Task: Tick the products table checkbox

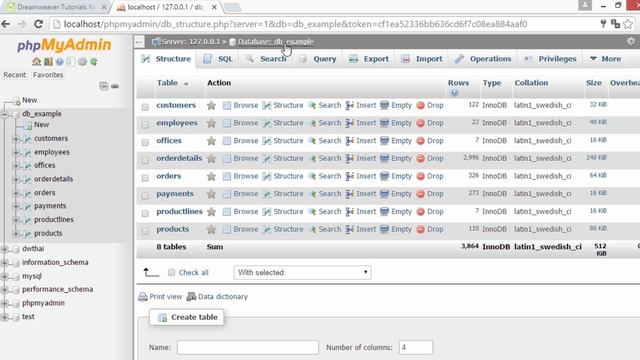Action: coord(145,231)
